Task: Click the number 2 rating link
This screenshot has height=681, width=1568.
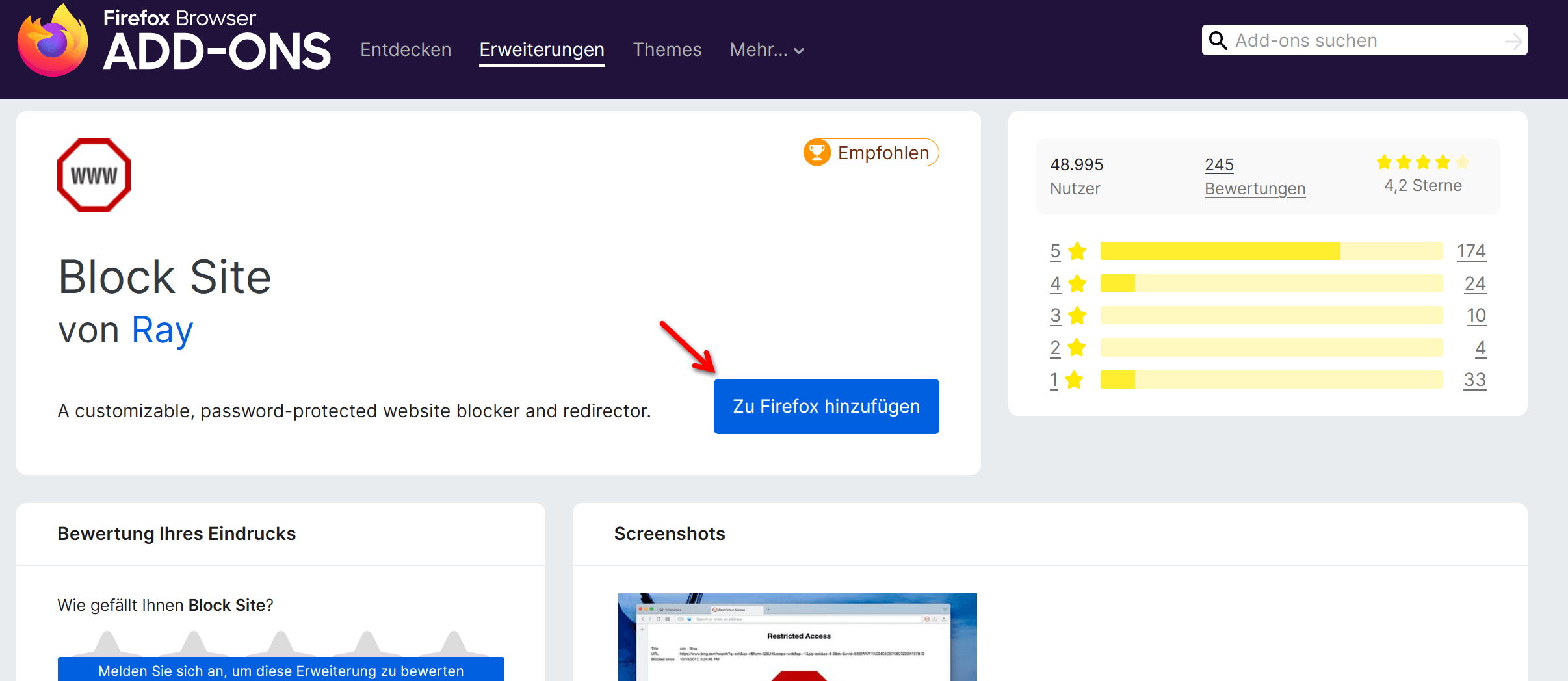Action: [1055, 348]
